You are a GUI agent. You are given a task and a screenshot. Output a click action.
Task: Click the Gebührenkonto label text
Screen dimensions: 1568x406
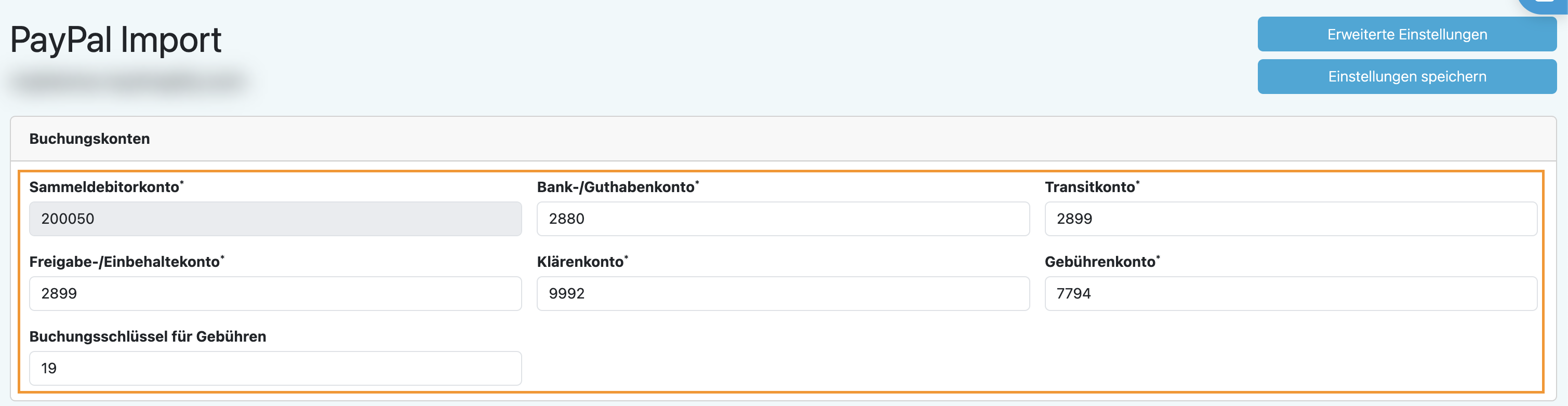[1100, 262]
